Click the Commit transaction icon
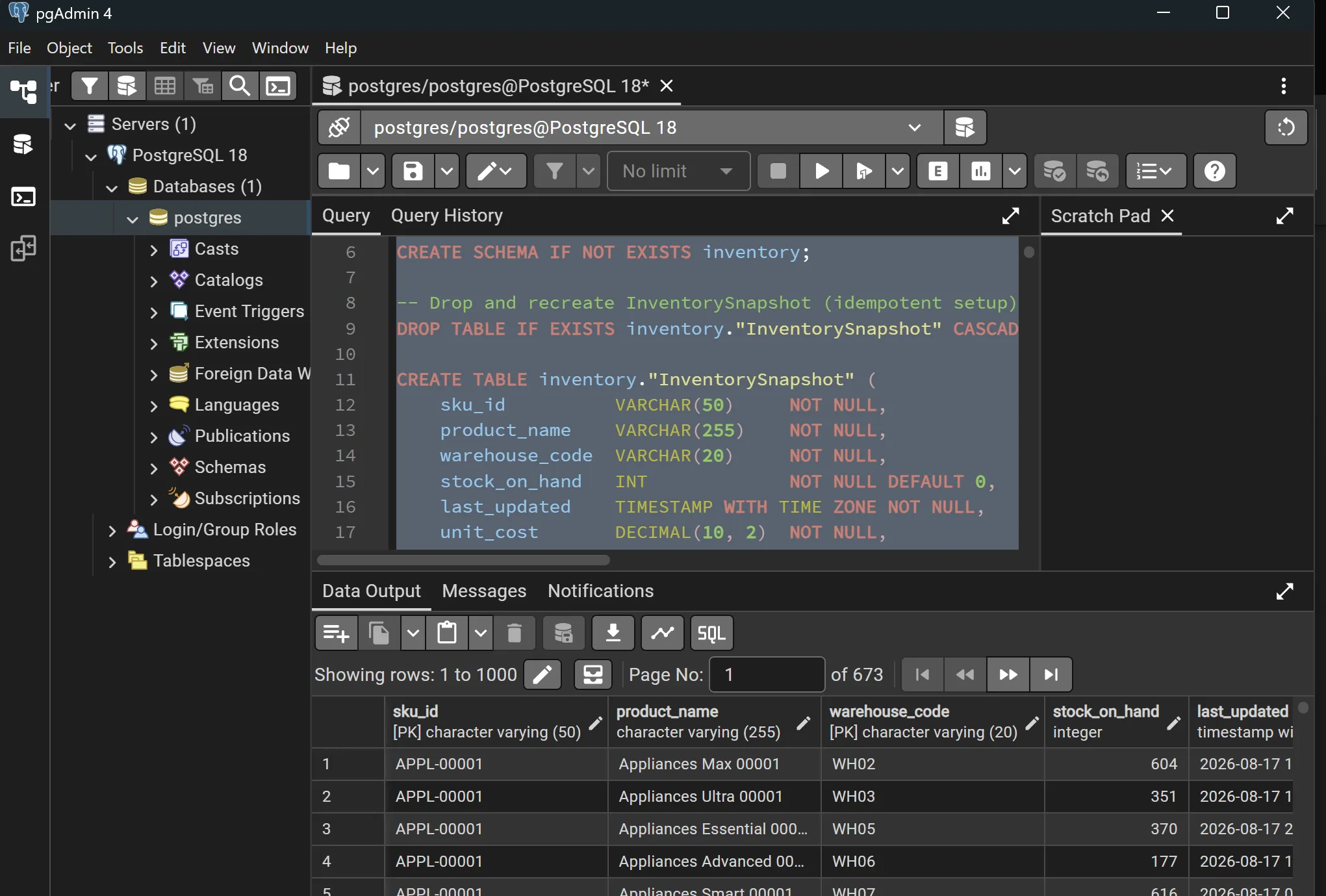 [x=1054, y=172]
